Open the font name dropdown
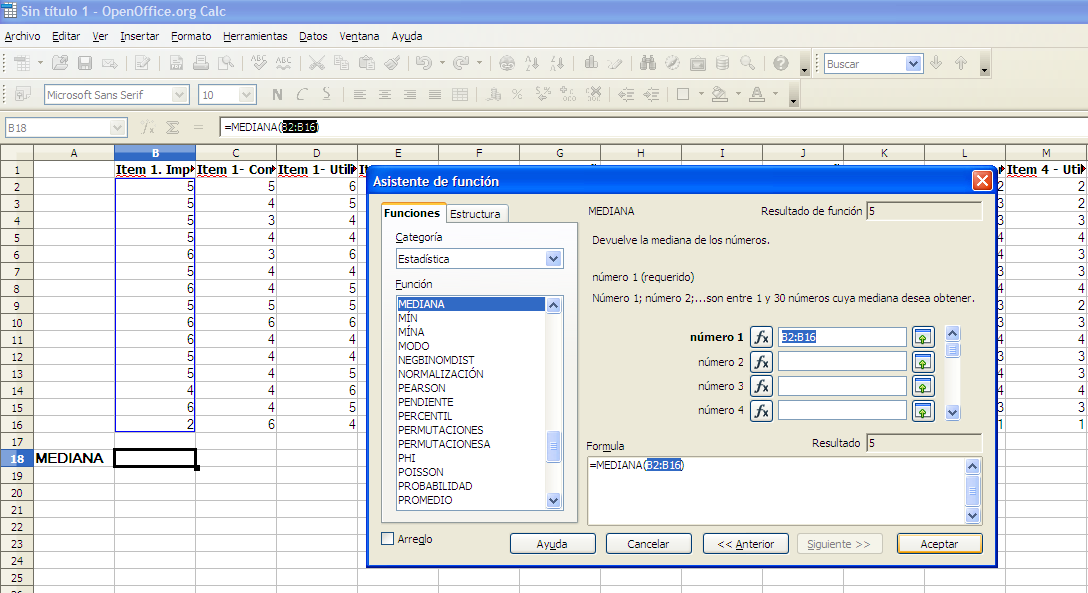This screenshot has height=593, width=1088. tap(180, 95)
